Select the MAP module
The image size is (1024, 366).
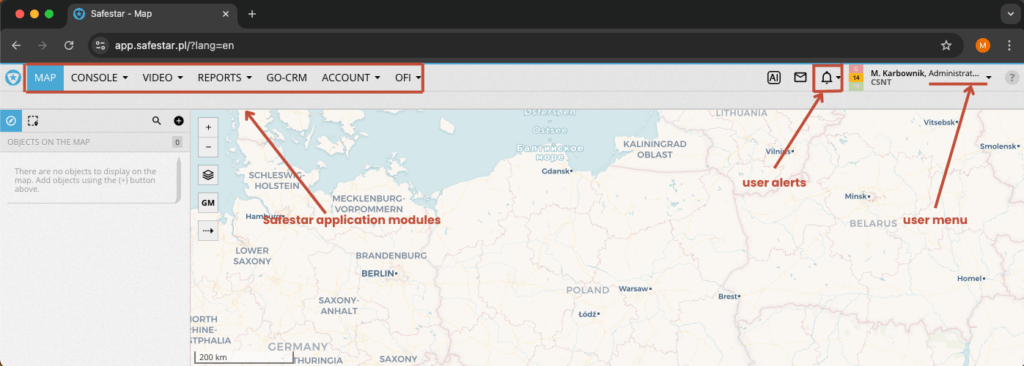click(46, 78)
